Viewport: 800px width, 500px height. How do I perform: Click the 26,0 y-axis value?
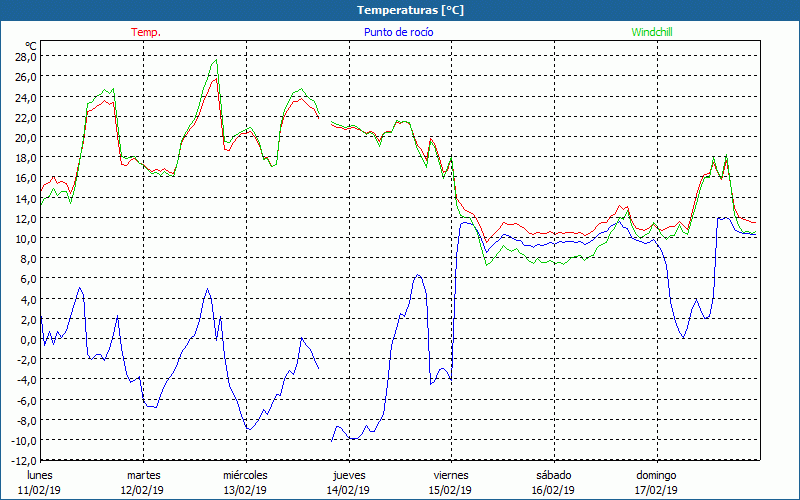tap(27, 77)
